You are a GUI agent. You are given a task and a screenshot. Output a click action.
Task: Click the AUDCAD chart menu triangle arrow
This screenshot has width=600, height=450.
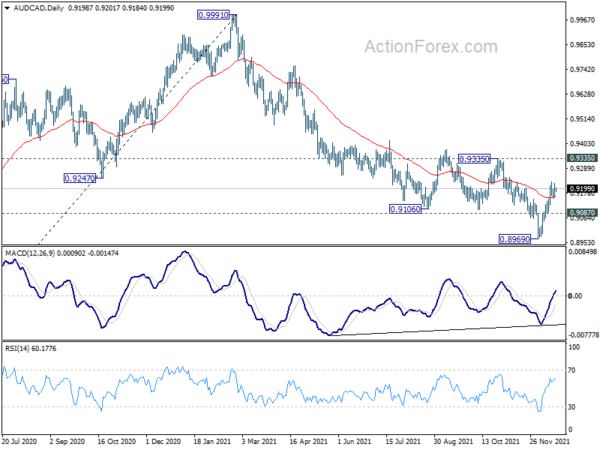click(x=7, y=8)
